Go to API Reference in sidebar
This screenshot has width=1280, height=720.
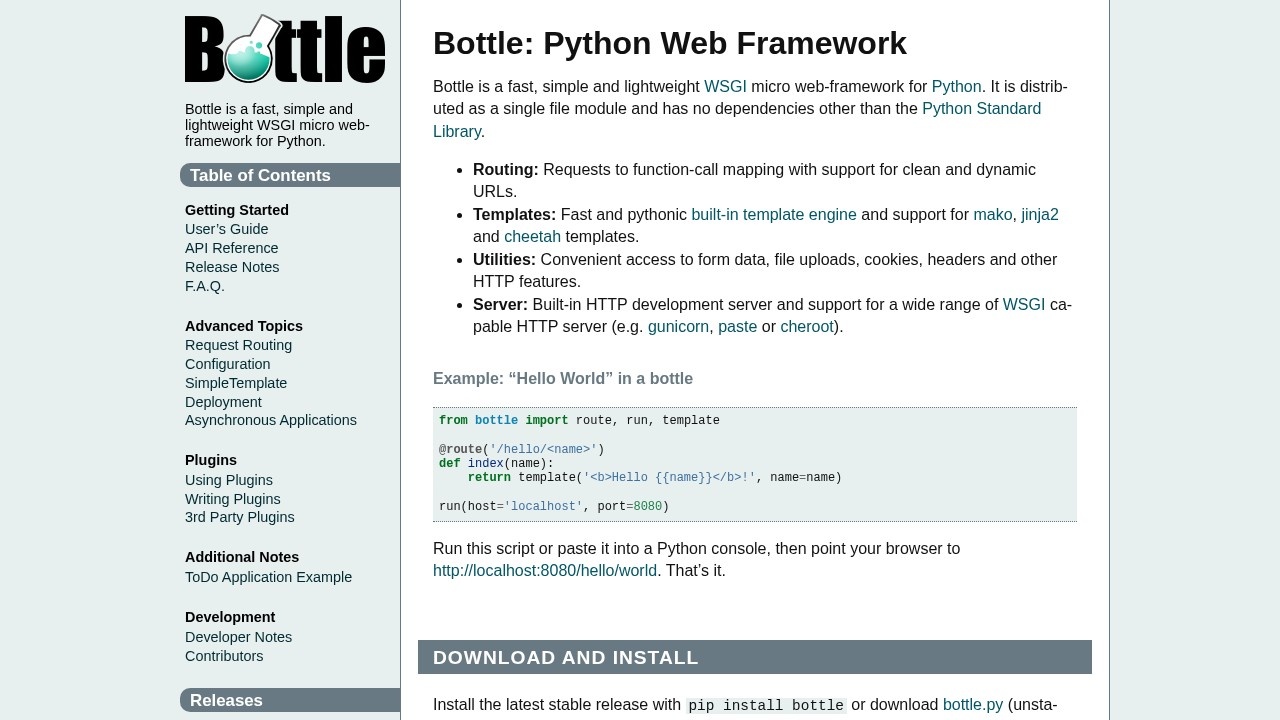coord(232,248)
